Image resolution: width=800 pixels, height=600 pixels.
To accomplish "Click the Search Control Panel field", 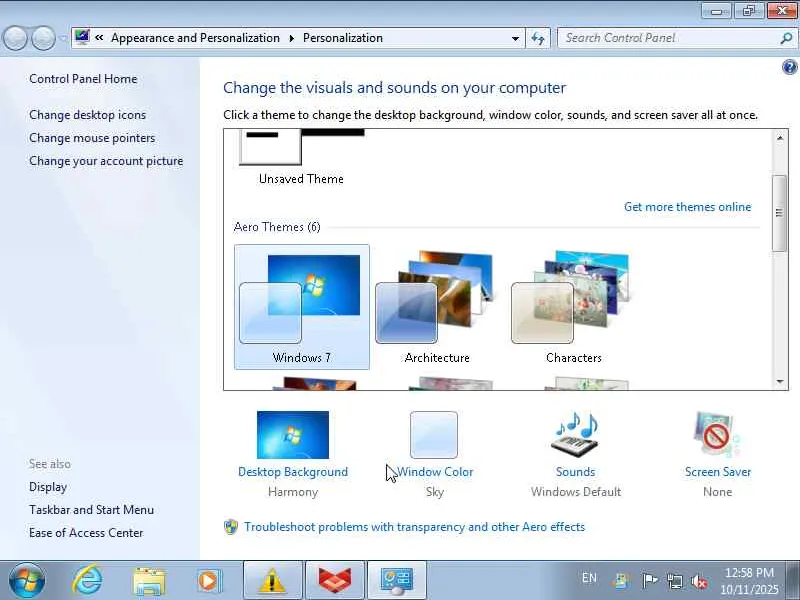I will [670, 38].
